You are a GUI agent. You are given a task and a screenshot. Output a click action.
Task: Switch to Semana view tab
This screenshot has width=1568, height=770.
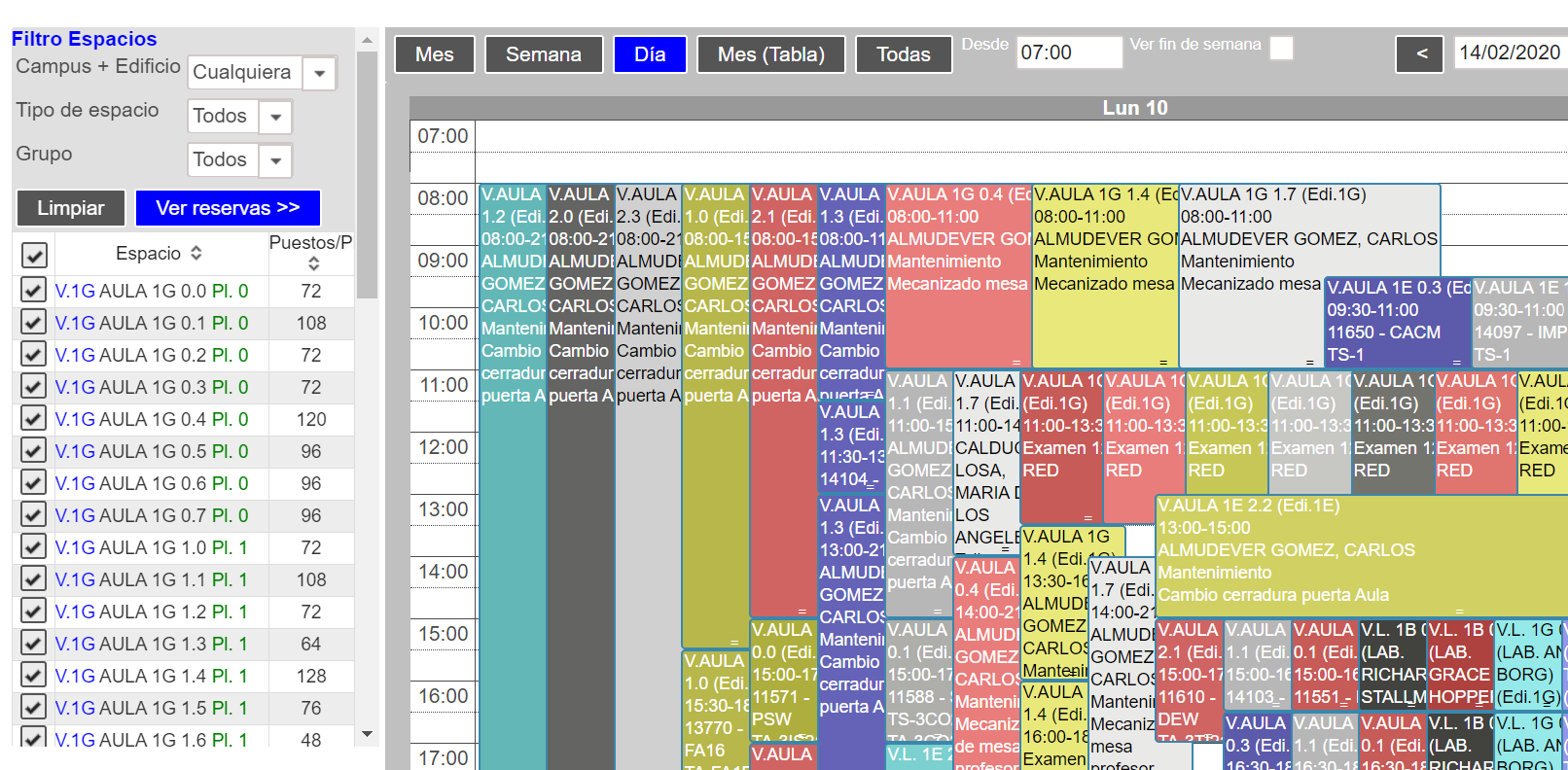click(544, 54)
